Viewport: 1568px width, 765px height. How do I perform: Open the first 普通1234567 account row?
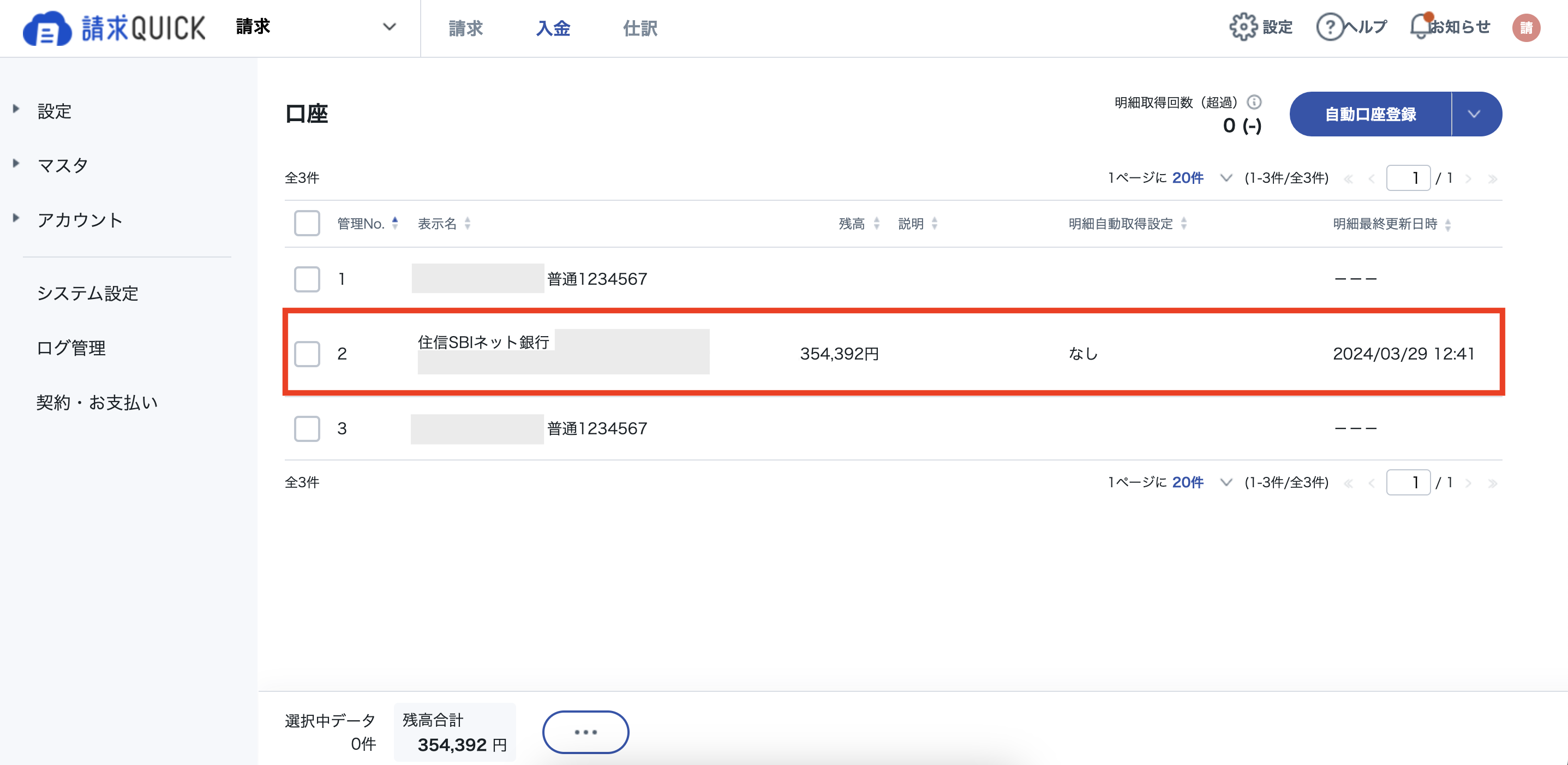(597, 279)
